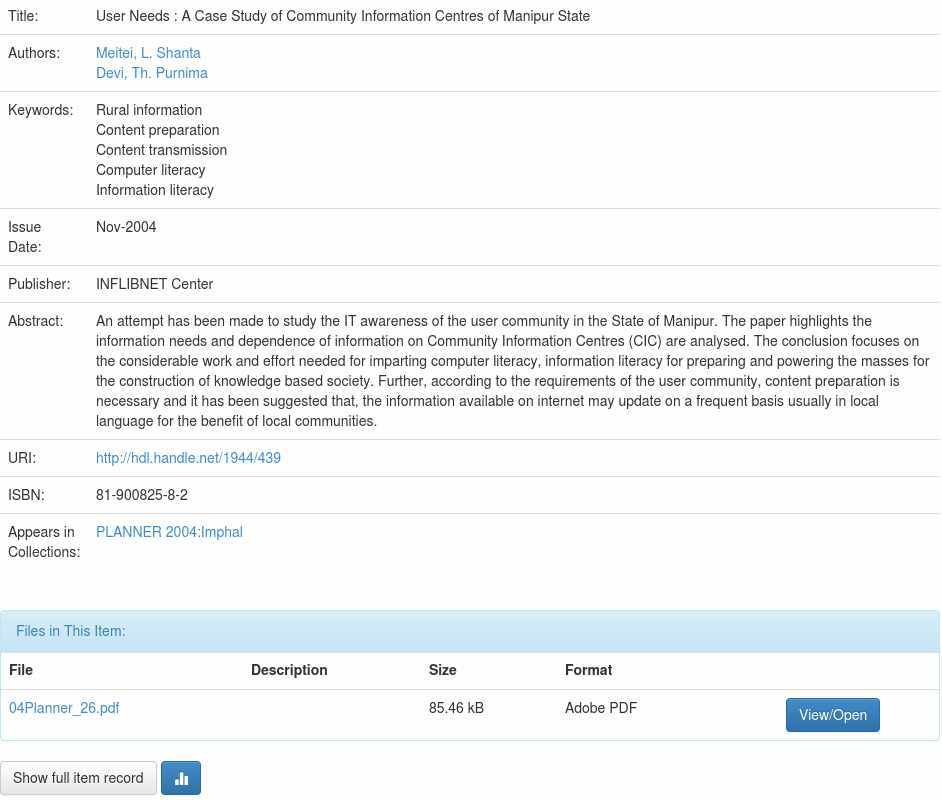
Task: Follow the hdl.handle.net URI link
Action: pyautogui.click(x=188, y=458)
